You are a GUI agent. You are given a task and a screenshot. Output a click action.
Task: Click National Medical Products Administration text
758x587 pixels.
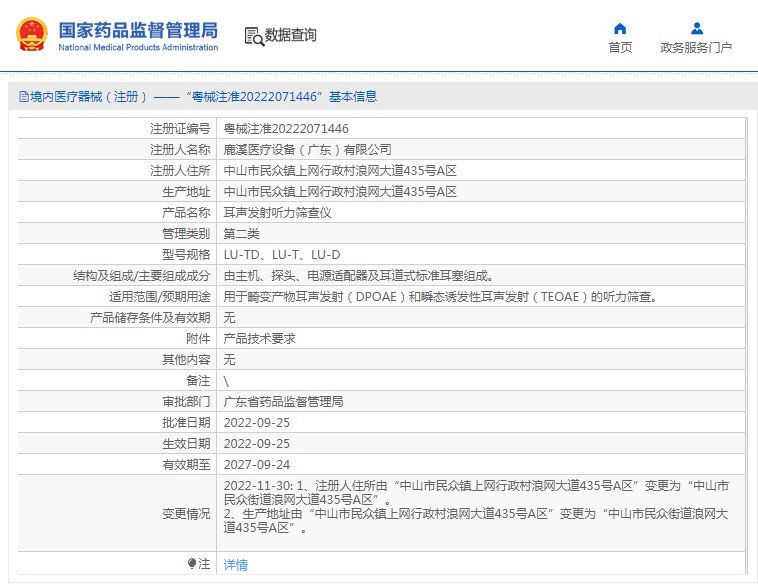(x=138, y=47)
